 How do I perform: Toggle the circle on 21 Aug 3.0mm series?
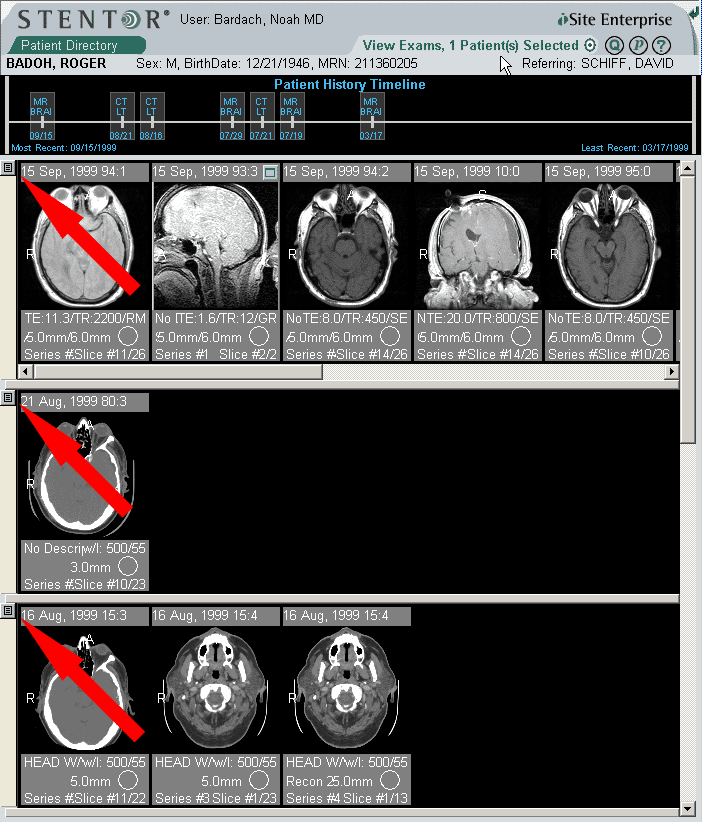pos(127,567)
